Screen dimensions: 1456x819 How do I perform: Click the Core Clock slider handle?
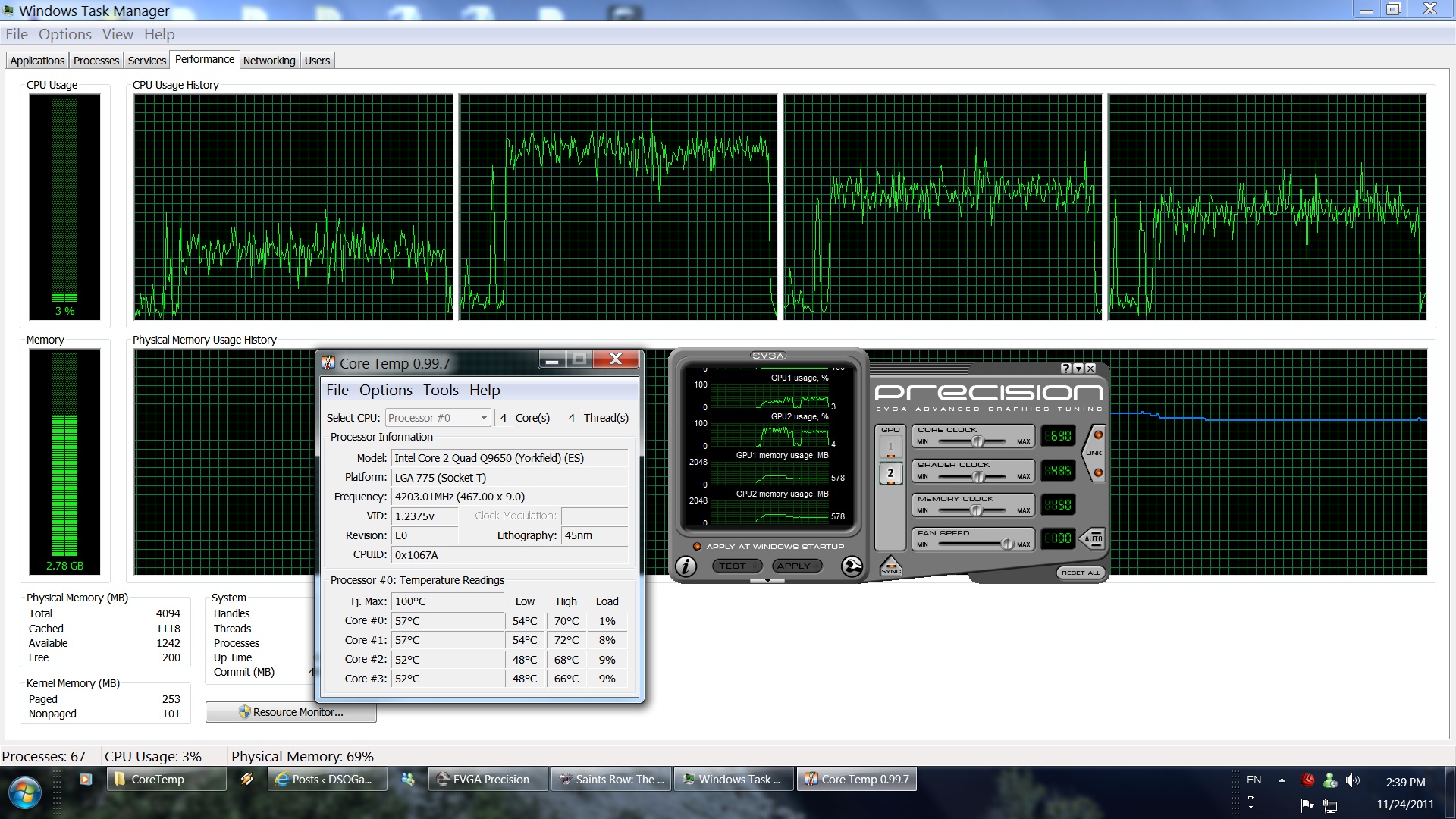point(977,441)
